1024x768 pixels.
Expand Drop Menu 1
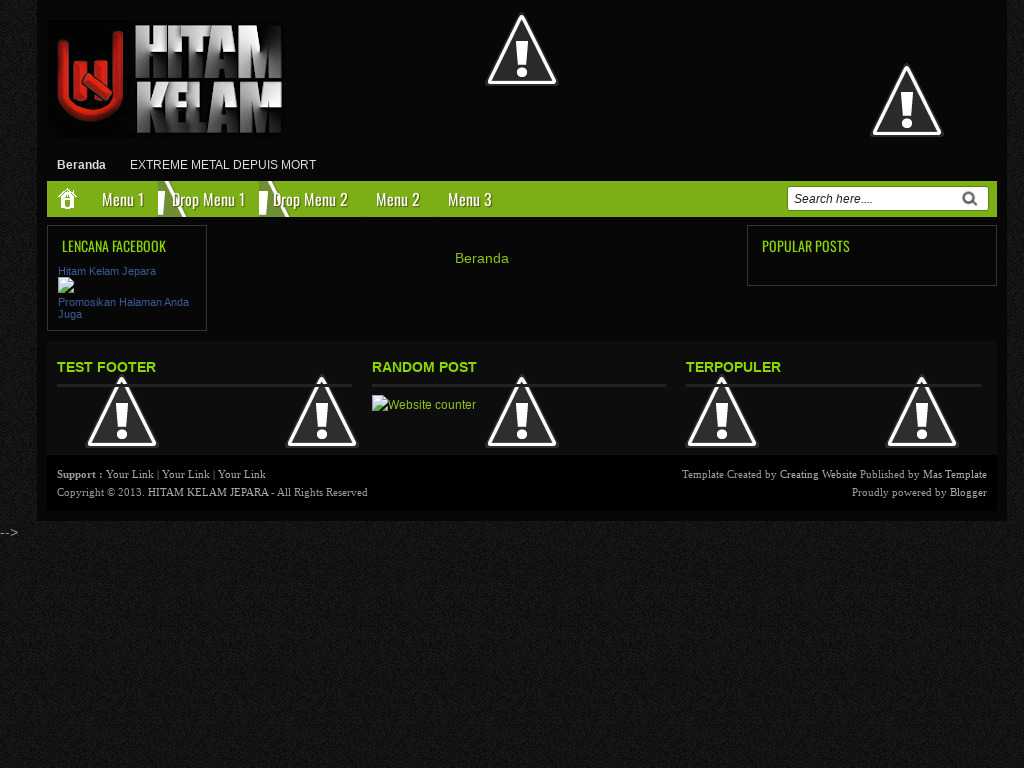tap(208, 200)
